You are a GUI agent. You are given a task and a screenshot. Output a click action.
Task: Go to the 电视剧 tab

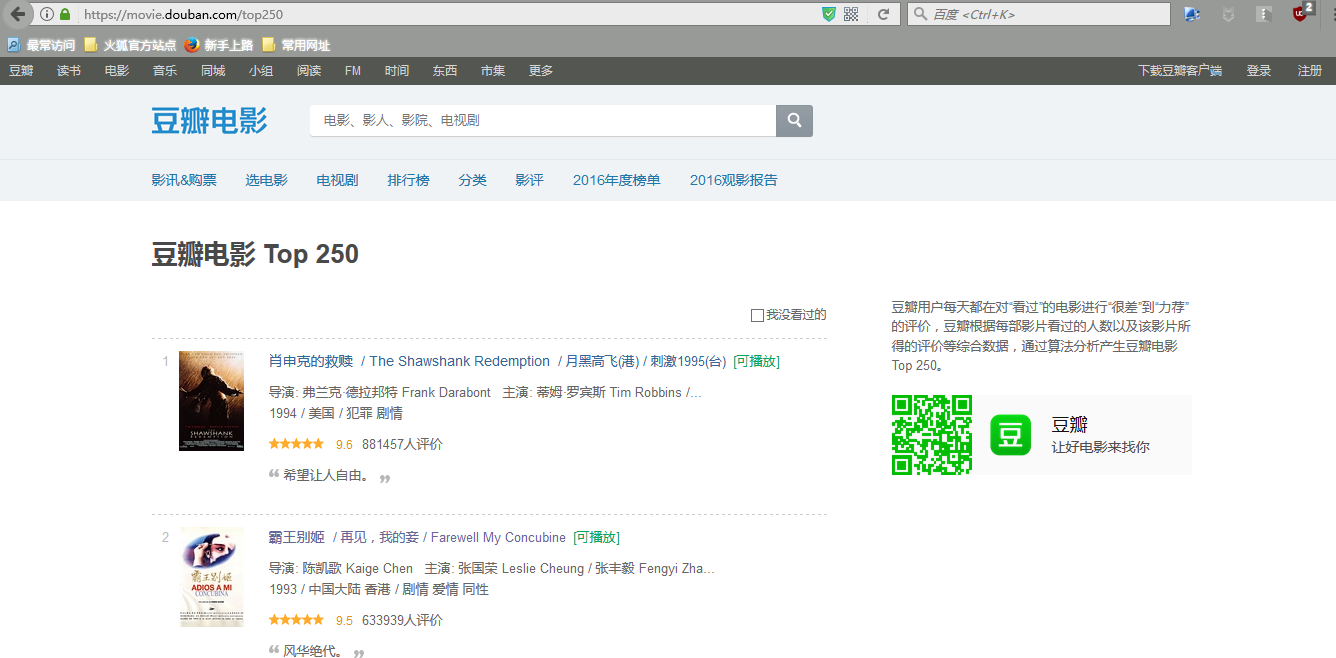(338, 180)
